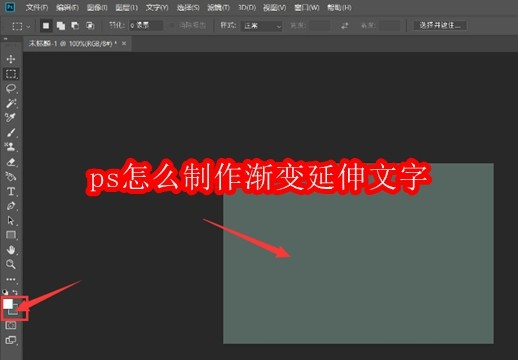518x360 pixels.
Task: Click the feather value input field
Action: tap(146, 26)
